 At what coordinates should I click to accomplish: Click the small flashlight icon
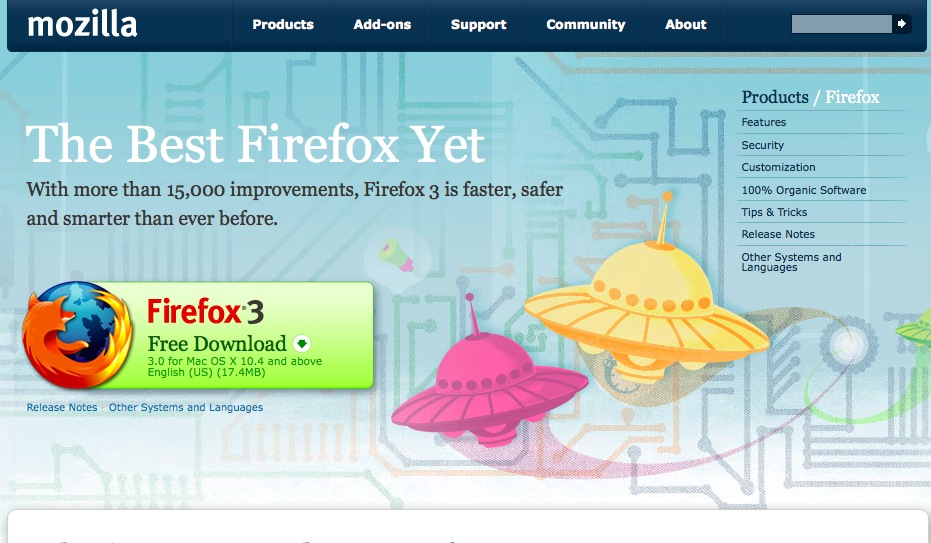pos(396,255)
